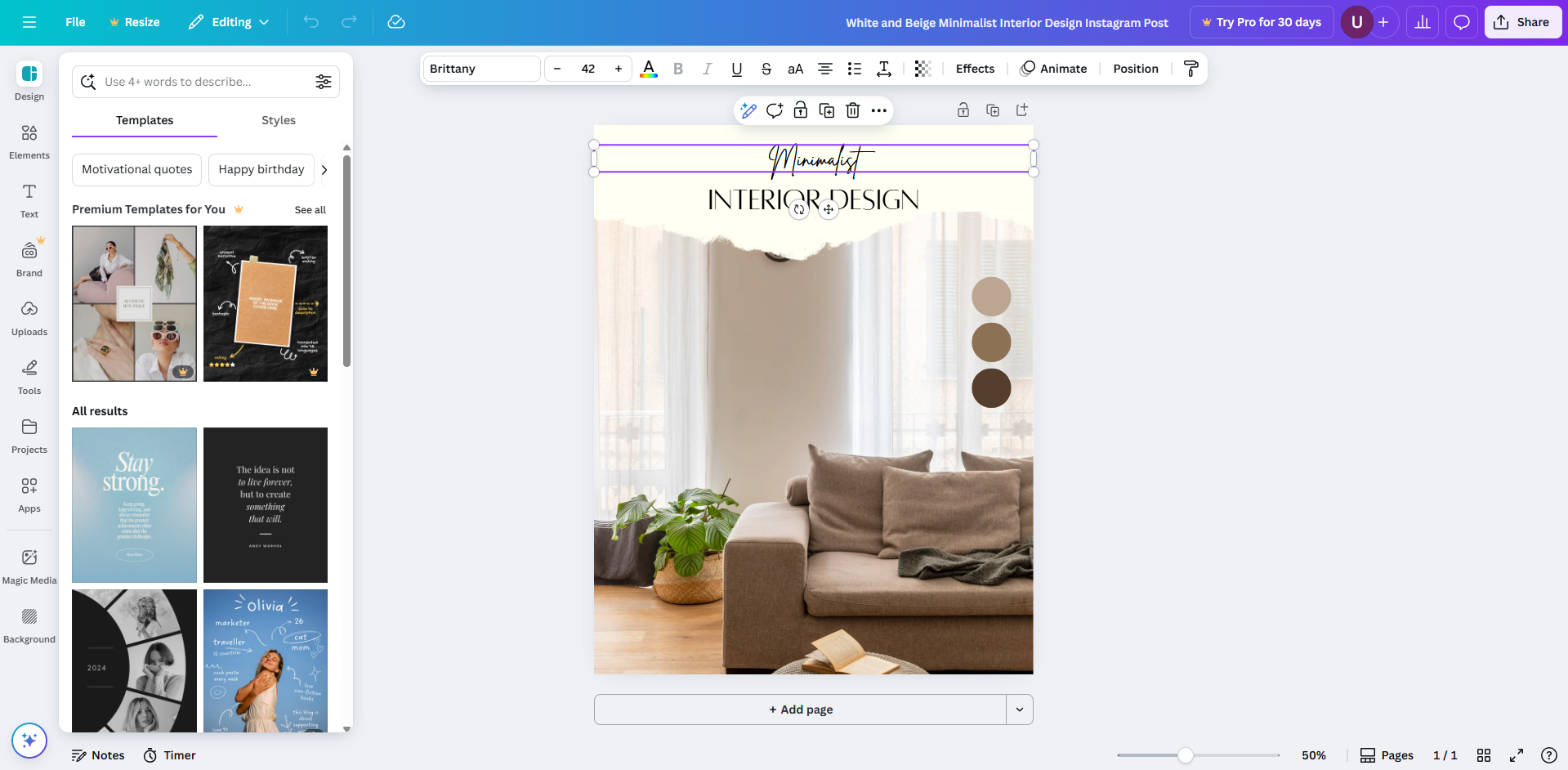Expand the Add page options chevron

(1019, 710)
